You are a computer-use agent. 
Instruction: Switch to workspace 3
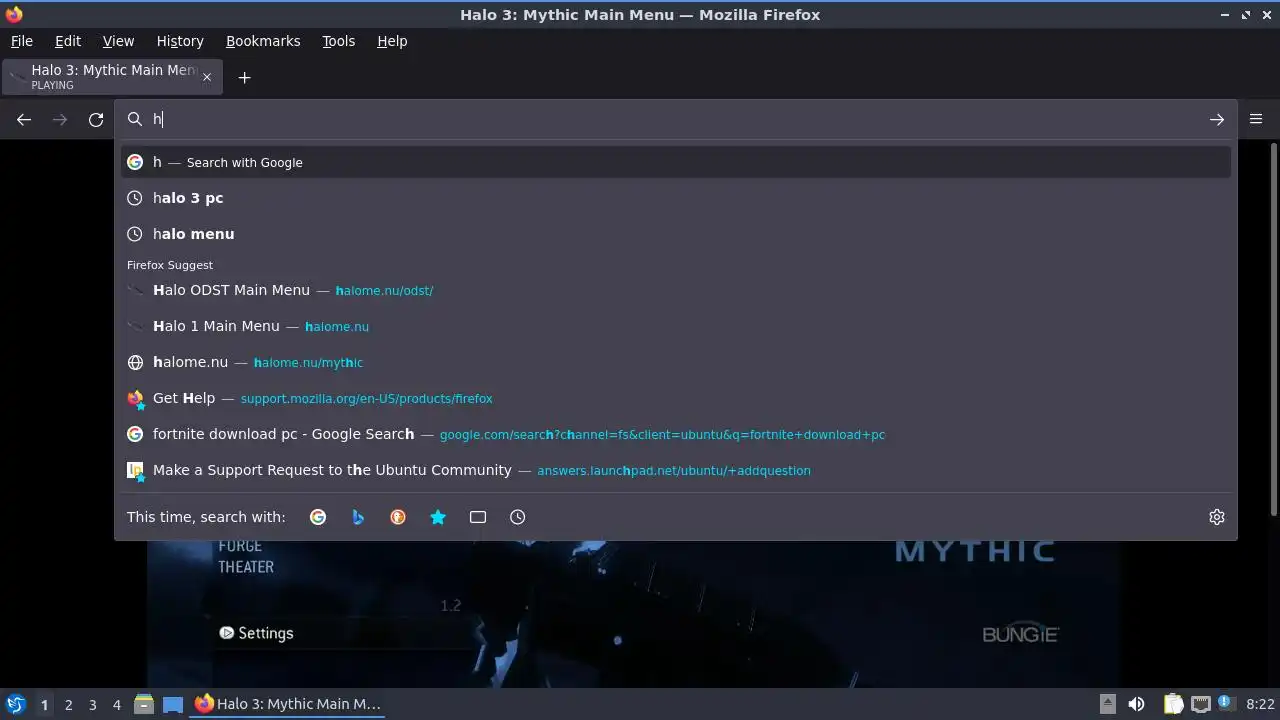coord(92,704)
